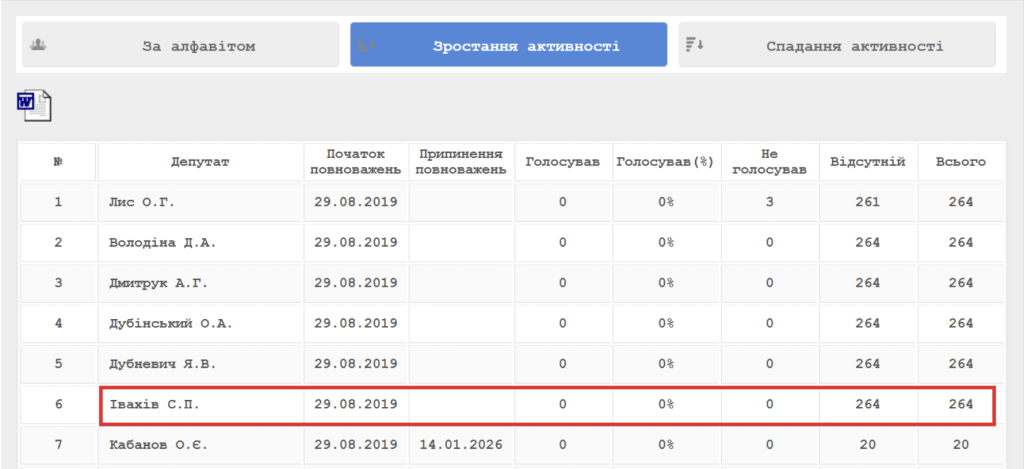Select deputy Дубінський О.А.

(x=170, y=323)
